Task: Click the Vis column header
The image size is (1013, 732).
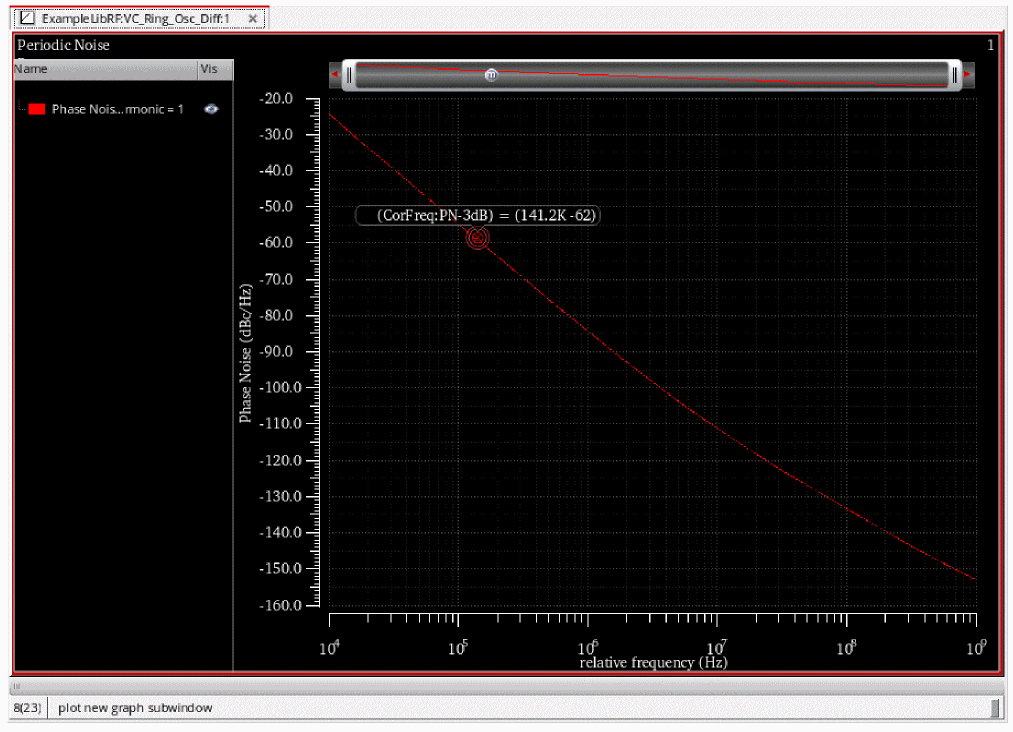Action: 209,69
